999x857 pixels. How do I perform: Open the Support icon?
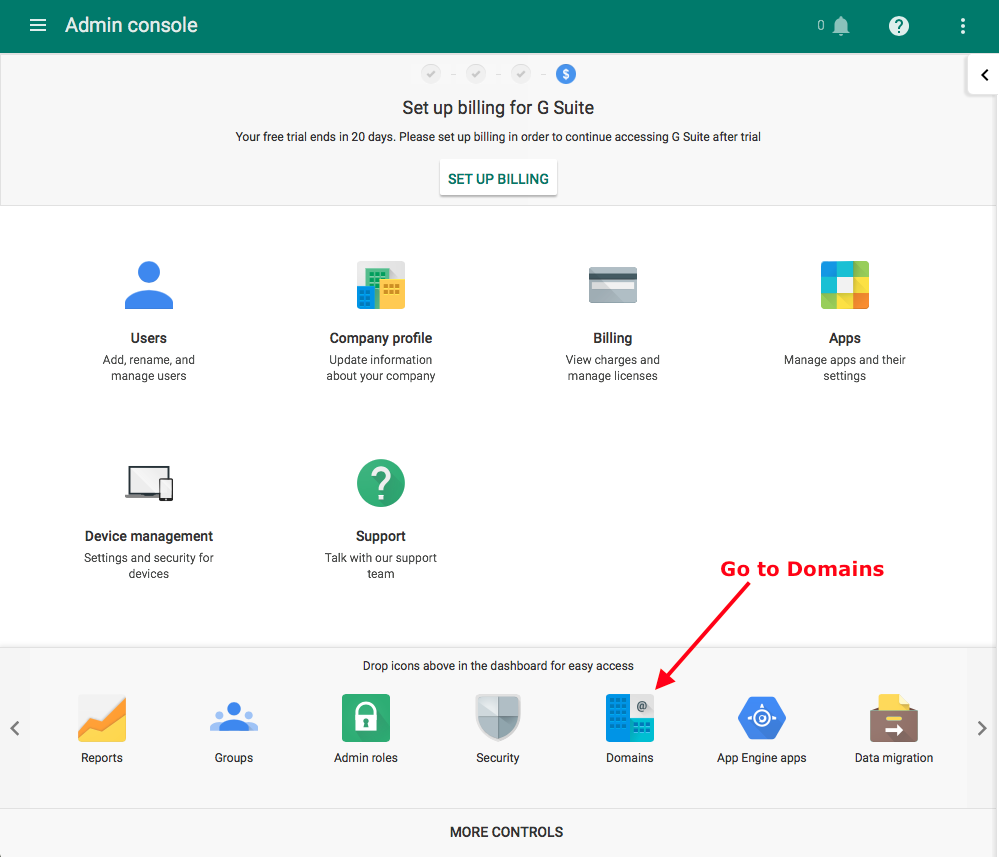[x=381, y=483]
